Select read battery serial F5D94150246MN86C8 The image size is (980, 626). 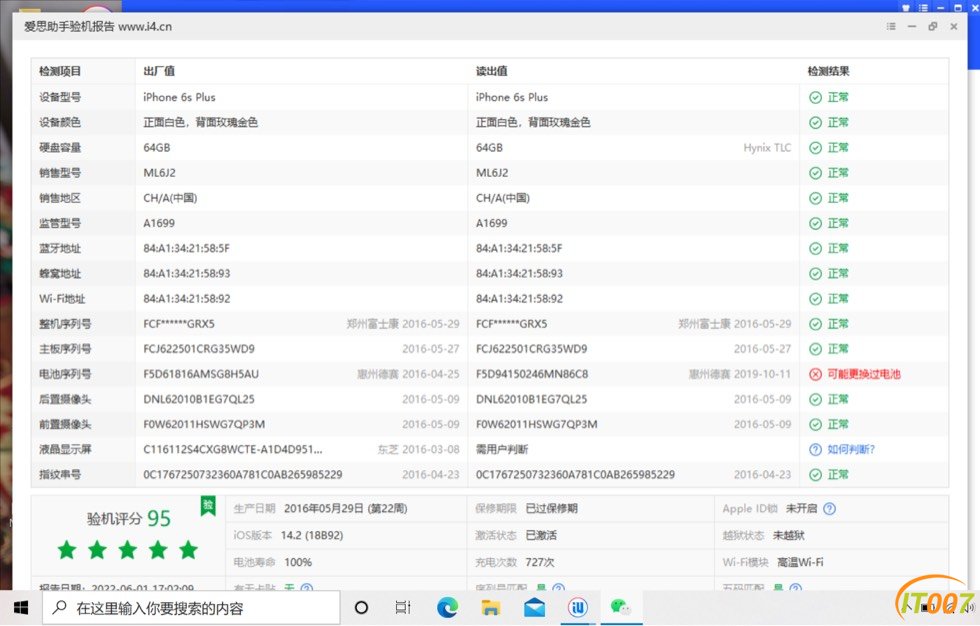tap(532, 374)
